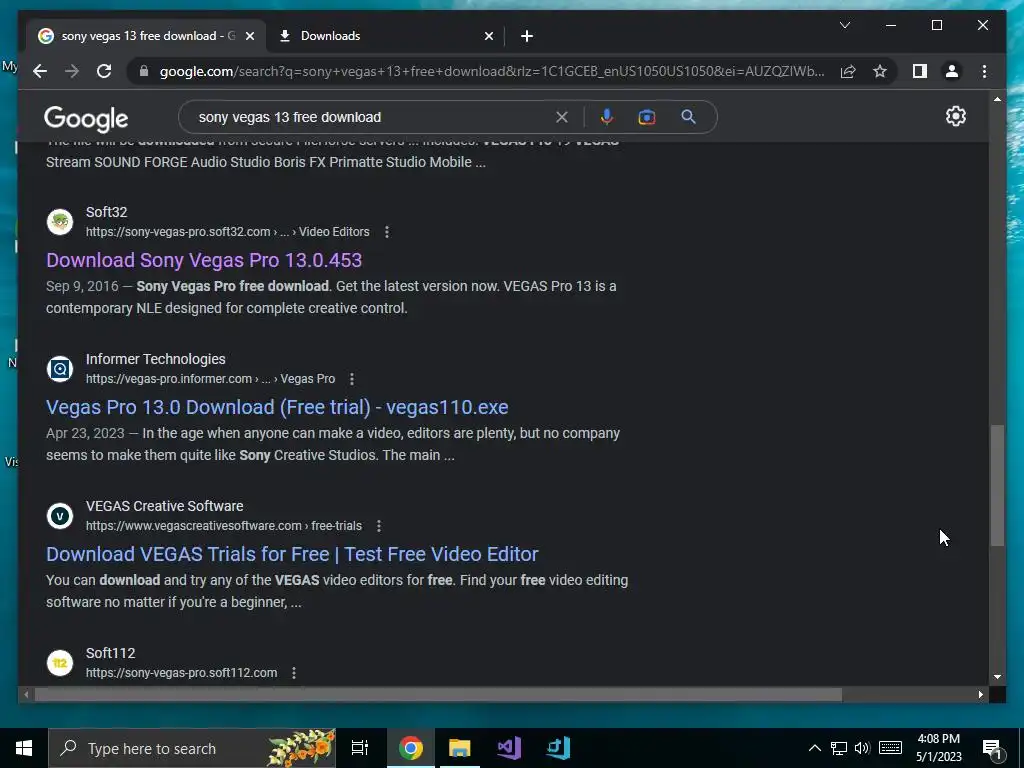Click the scroll up arrow

click(997, 99)
